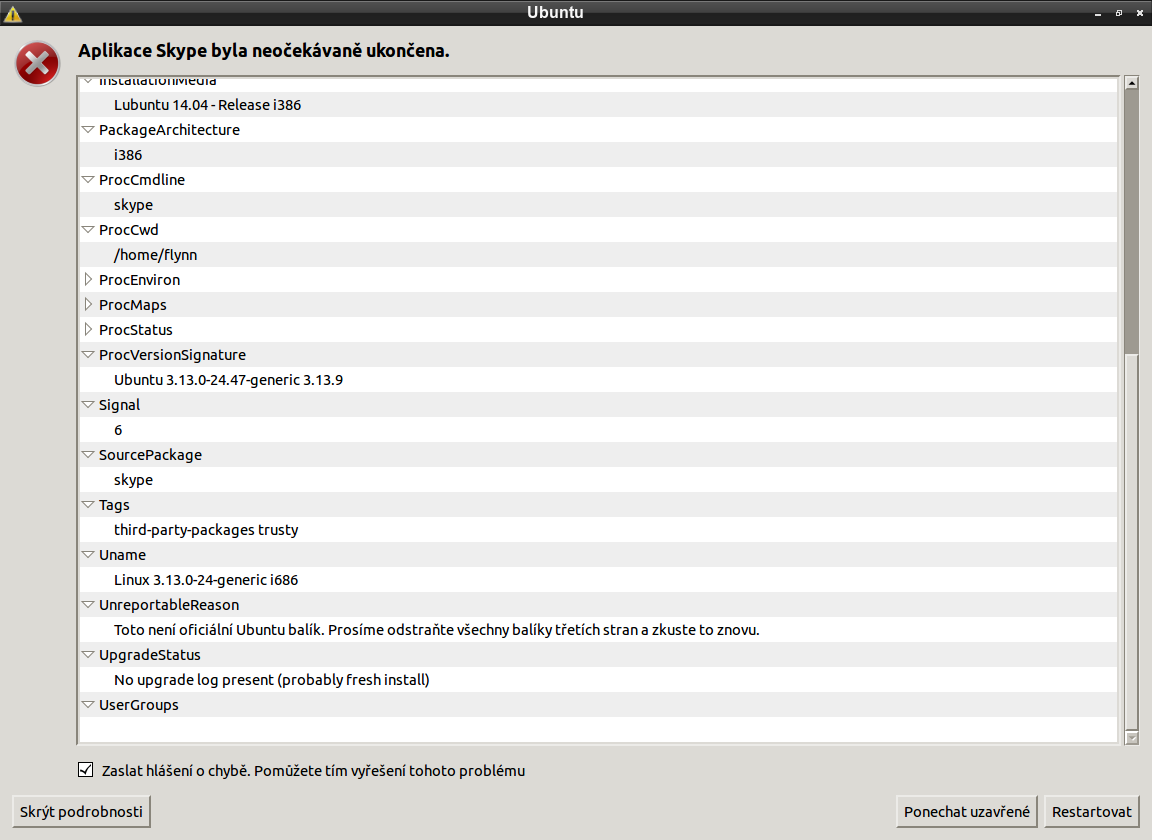Select the '/home/flynn' value row
Image resolution: width=1152 pixels, height=840 pixels.
[598, 254]
